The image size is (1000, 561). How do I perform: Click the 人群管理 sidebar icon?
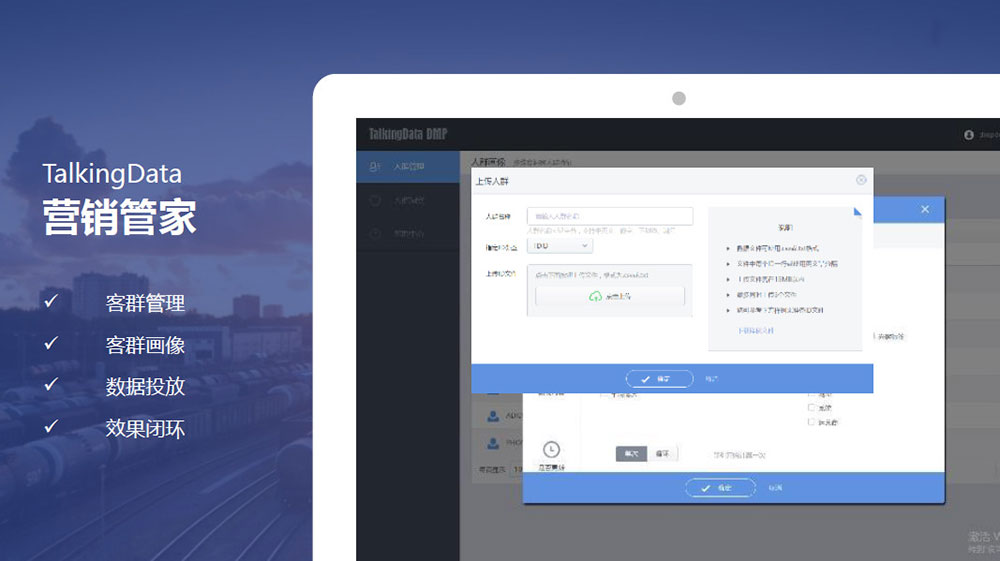point(375,166)
